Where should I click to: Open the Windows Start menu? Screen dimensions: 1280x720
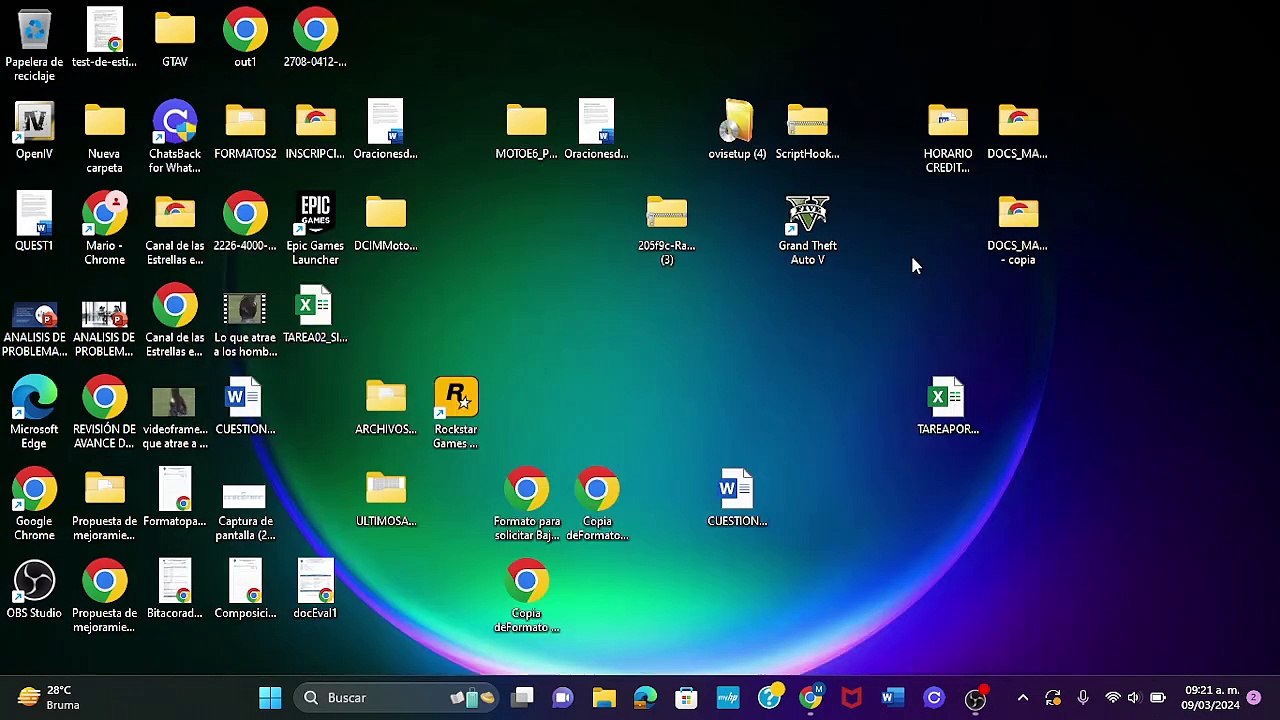(270, 698)
